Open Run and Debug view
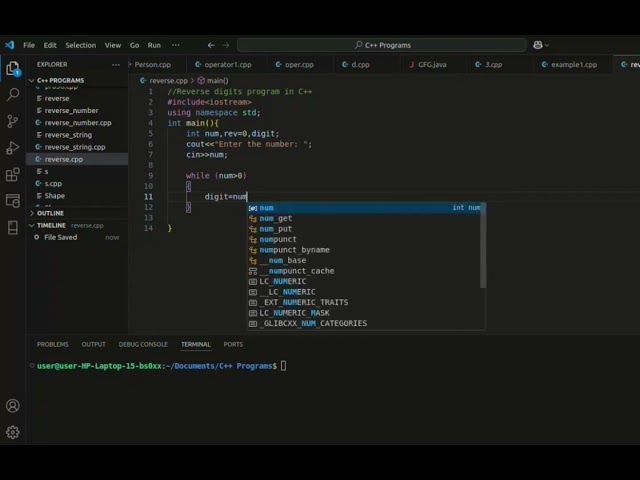The height and width of the screenshot is (480, 640). click(x=13, y=148)
